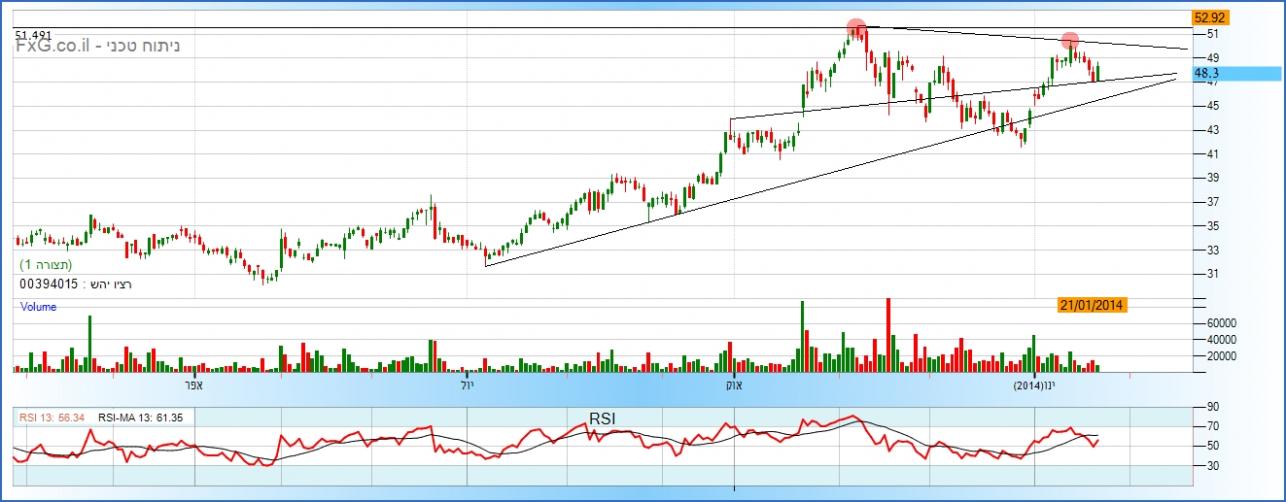1286x502 pixels.
Task: Open the FxG.co.il watermark link
Action: tap(54, 47)
